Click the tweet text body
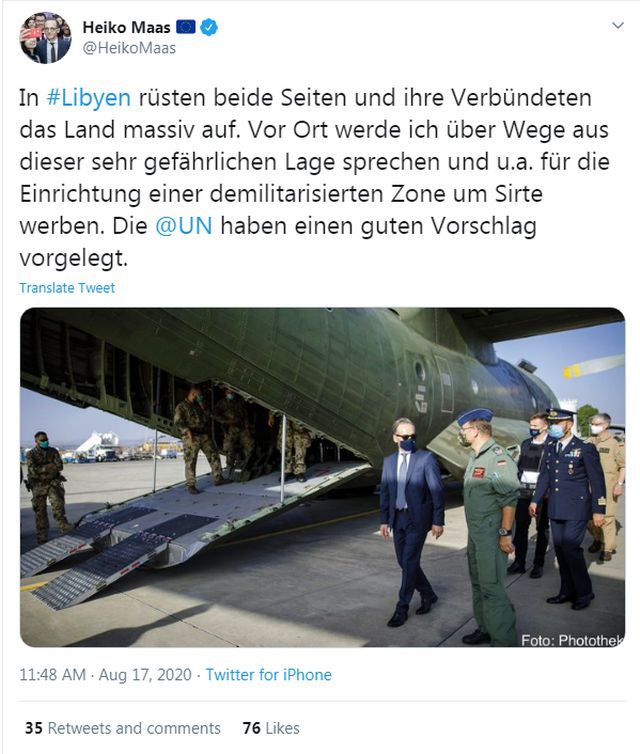Screen dimensions: 640x754 pos(314,177)
